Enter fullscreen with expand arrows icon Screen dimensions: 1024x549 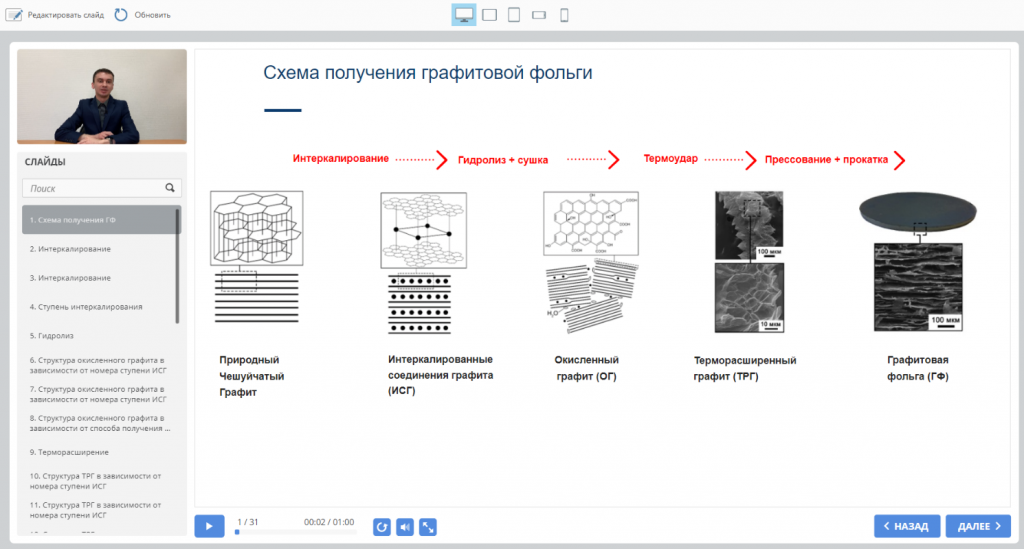(x=428, y=527)
